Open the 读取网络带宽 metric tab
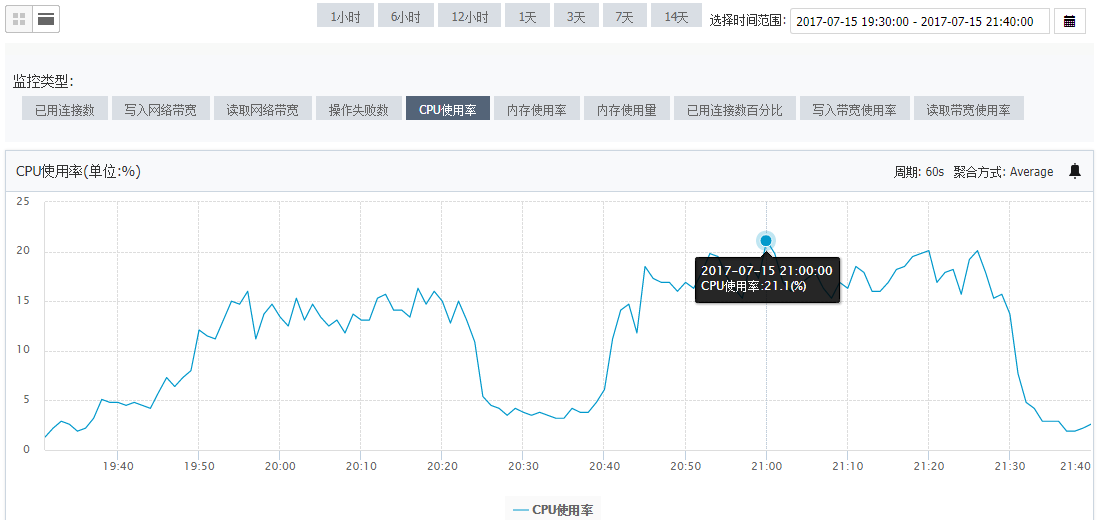Viewport: 1104px width, 520px height. pos(262,110)
